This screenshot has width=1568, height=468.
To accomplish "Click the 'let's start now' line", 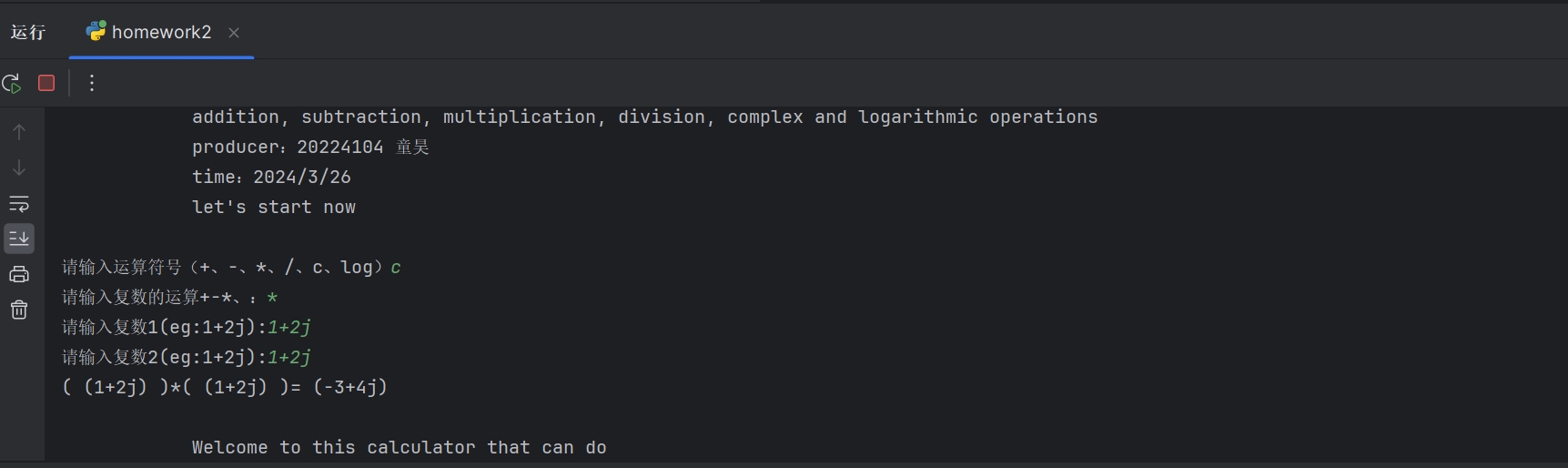I will pyautogui.click(x=274, y=208).
